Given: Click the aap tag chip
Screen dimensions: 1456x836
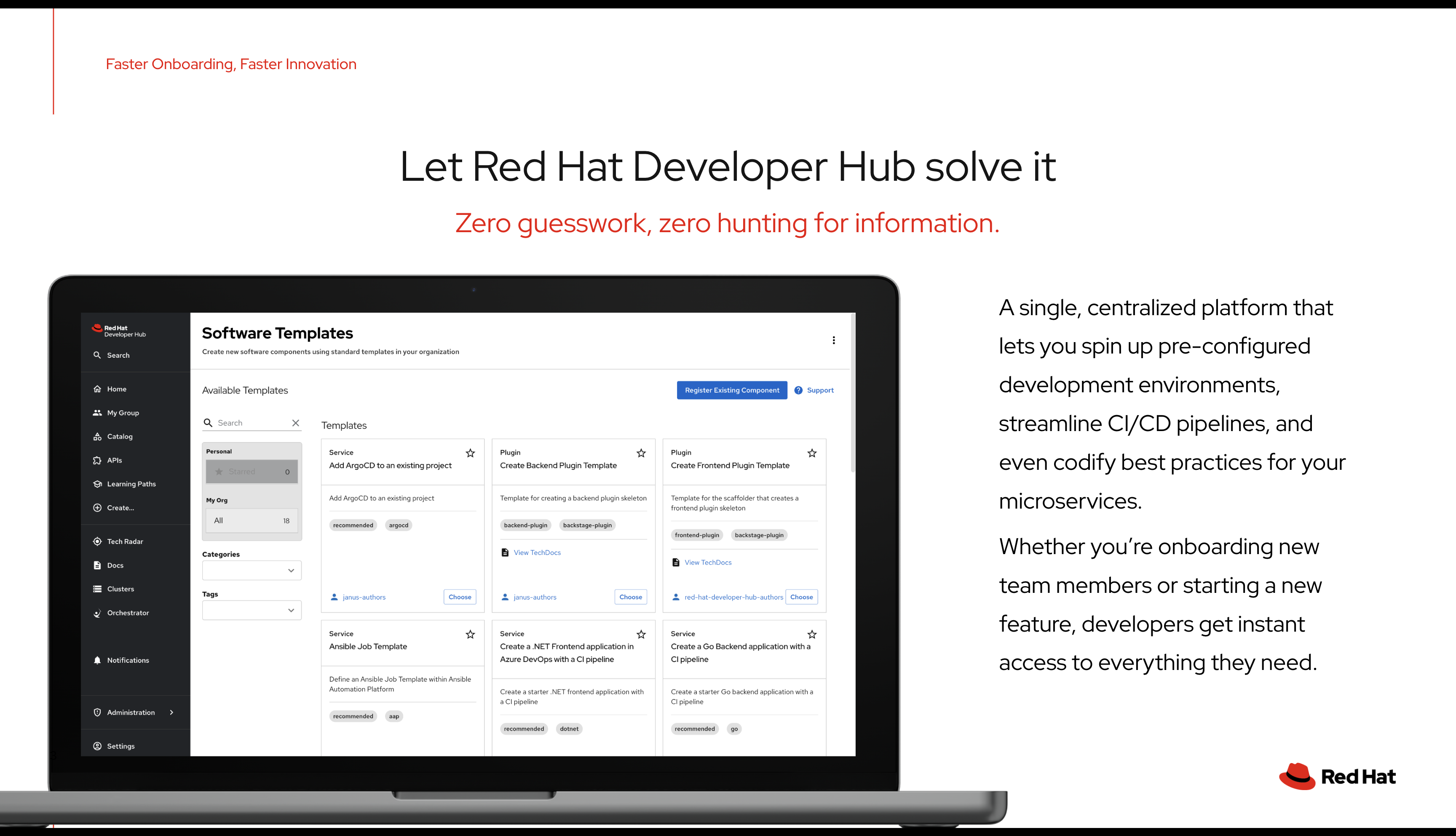Looking at the screenshot, I should (x=393, y=717).
